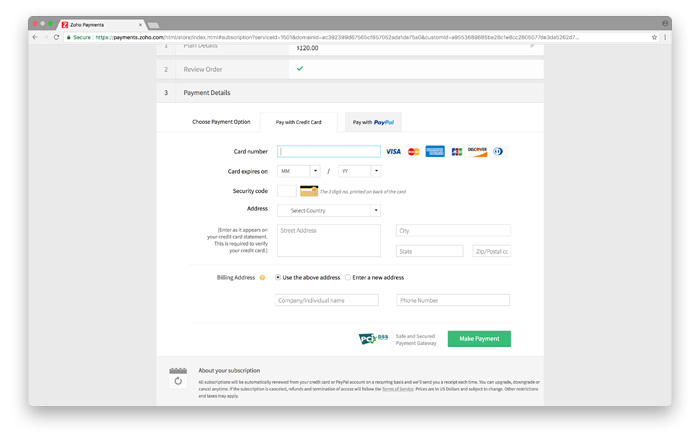Click the 'About your subscription' heading
Viewport: 700px width, 445px height.
(x=229, y=370)
